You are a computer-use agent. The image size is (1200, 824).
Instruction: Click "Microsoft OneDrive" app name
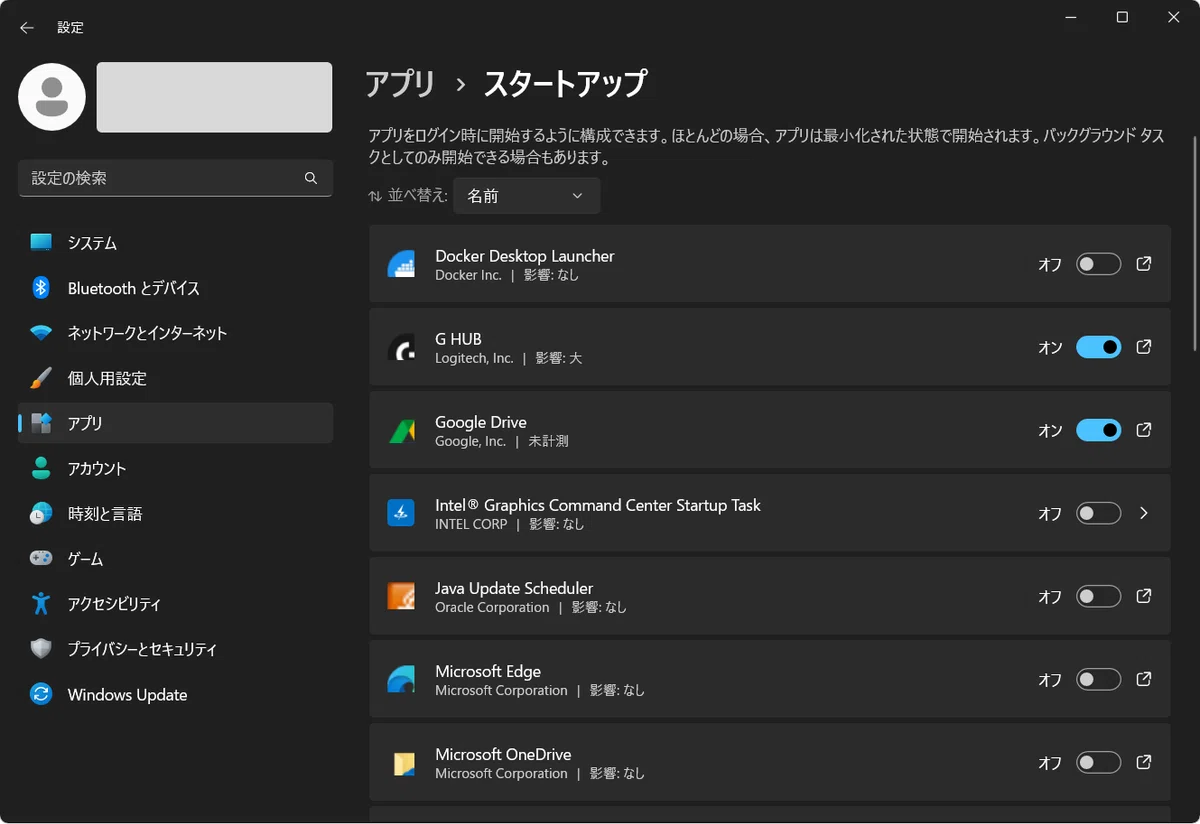(x=503, y=754)
